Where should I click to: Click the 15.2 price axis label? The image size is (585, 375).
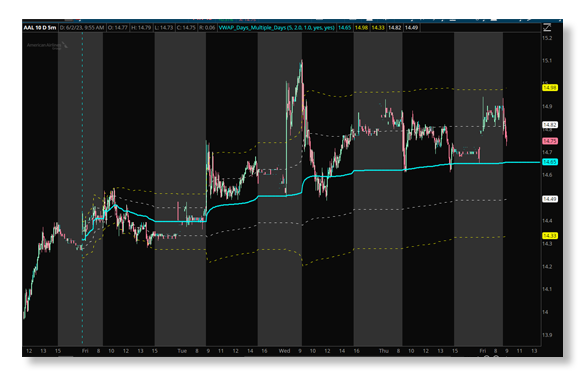(547, 38)
